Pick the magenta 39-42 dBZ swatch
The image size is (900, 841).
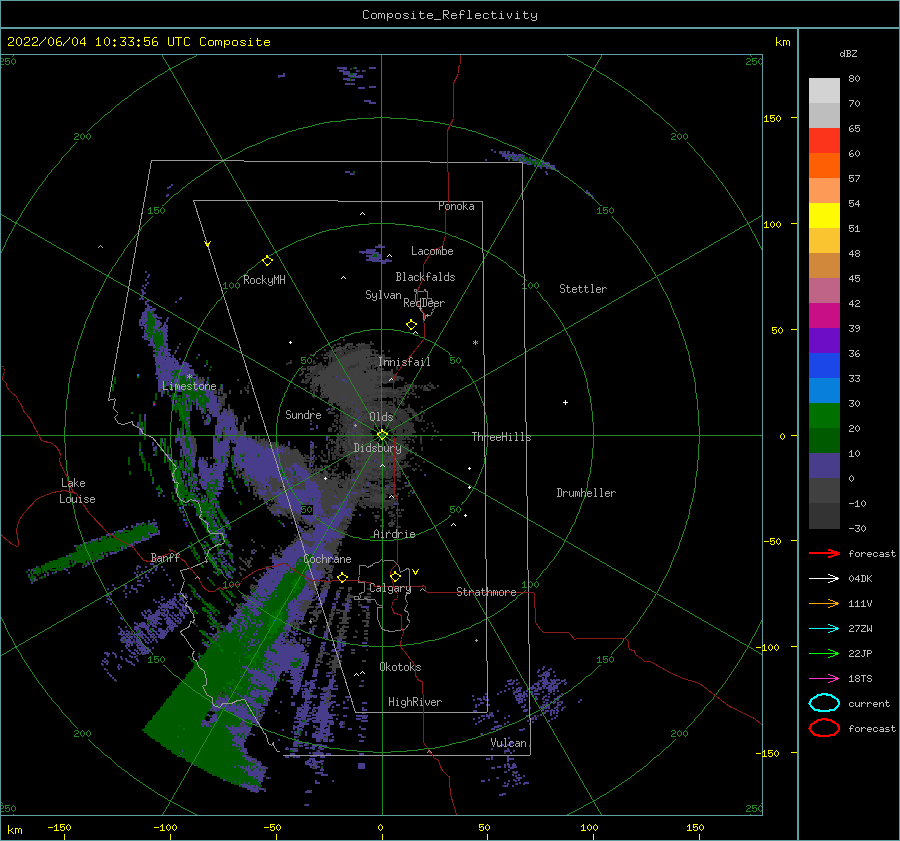pos(824,316)
